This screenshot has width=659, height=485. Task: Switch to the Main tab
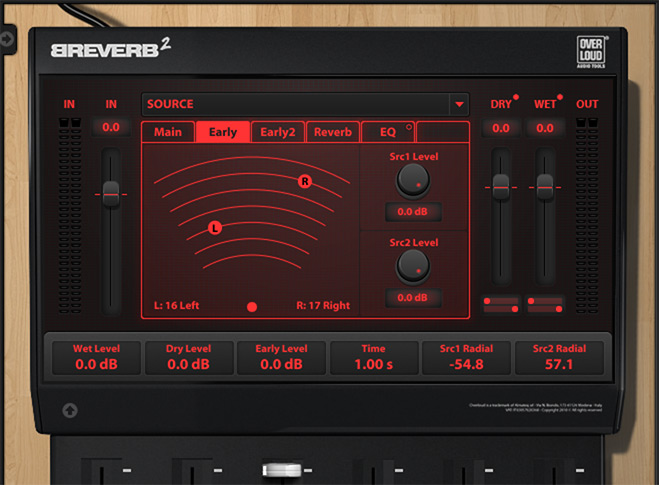tap(168, 132)
